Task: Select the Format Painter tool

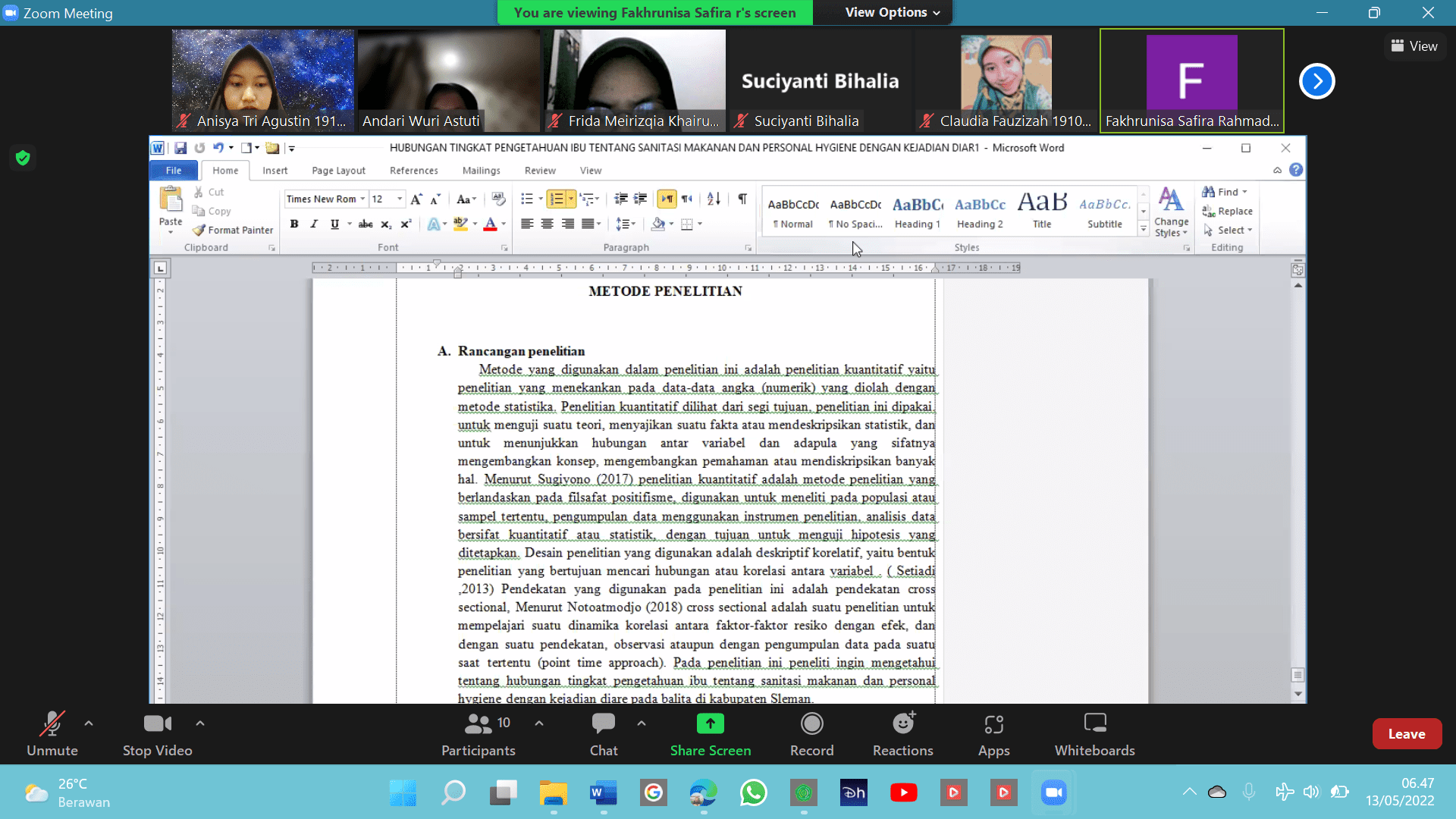Action: (x=233, y=230)
